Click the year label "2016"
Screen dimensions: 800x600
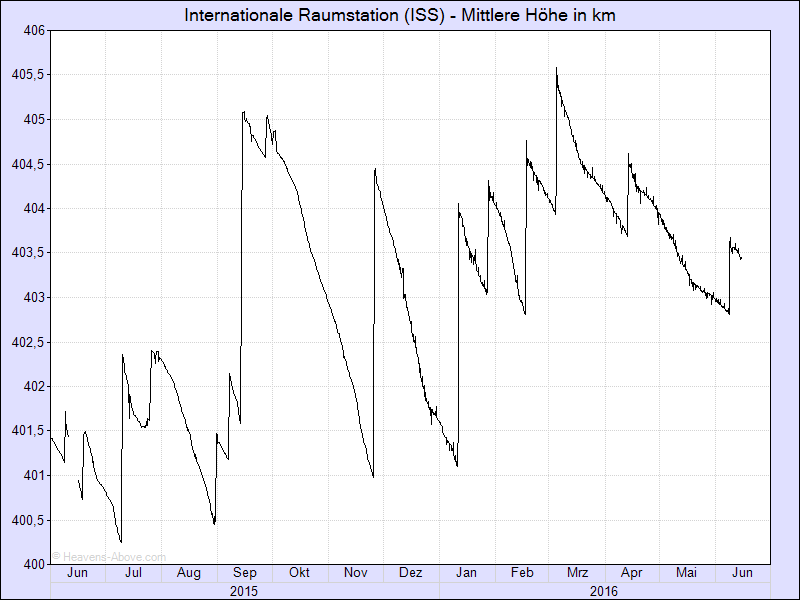pos(604,591)
